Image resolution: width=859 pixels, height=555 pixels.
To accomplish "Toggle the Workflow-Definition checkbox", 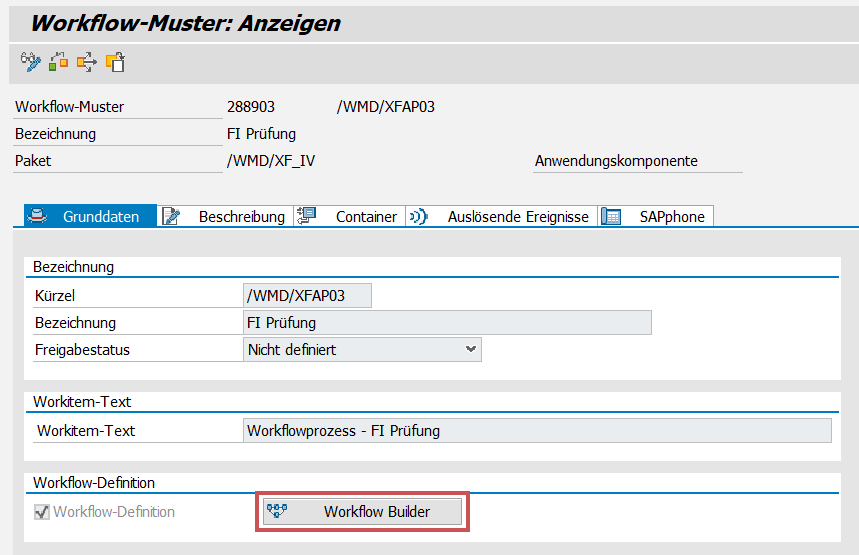I will tap(42, 512).
